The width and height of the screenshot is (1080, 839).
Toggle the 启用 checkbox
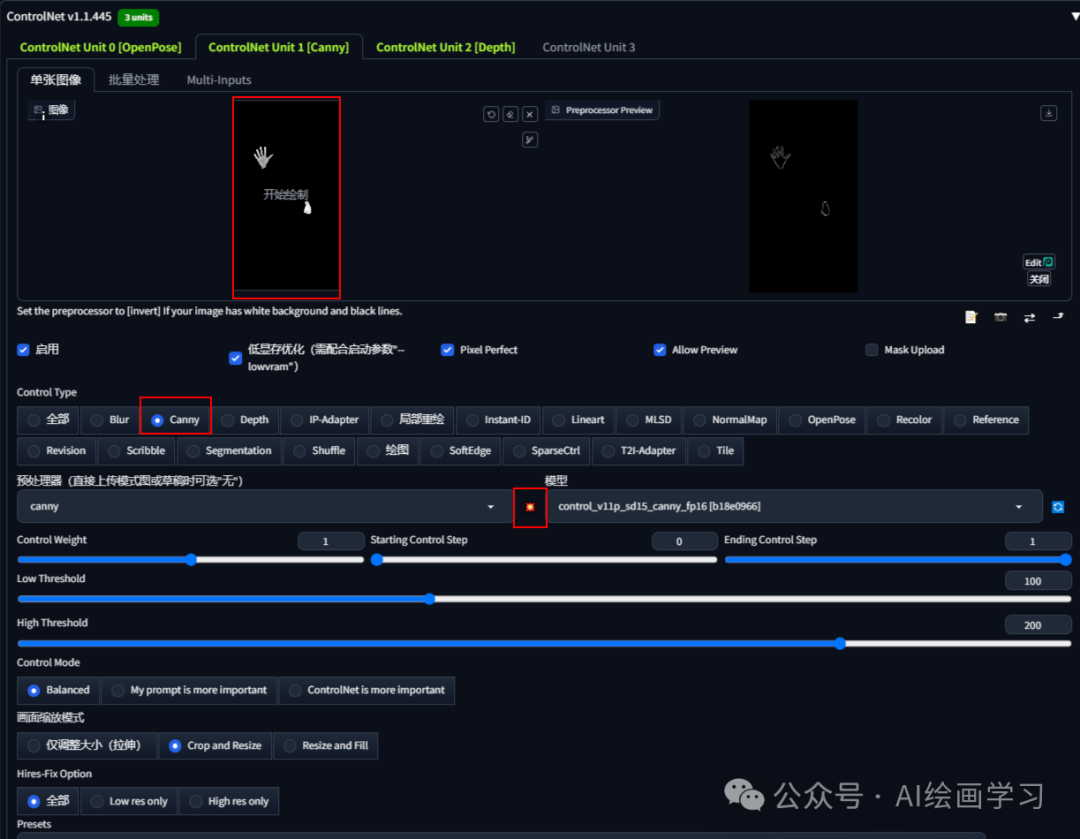pos(23,349)
